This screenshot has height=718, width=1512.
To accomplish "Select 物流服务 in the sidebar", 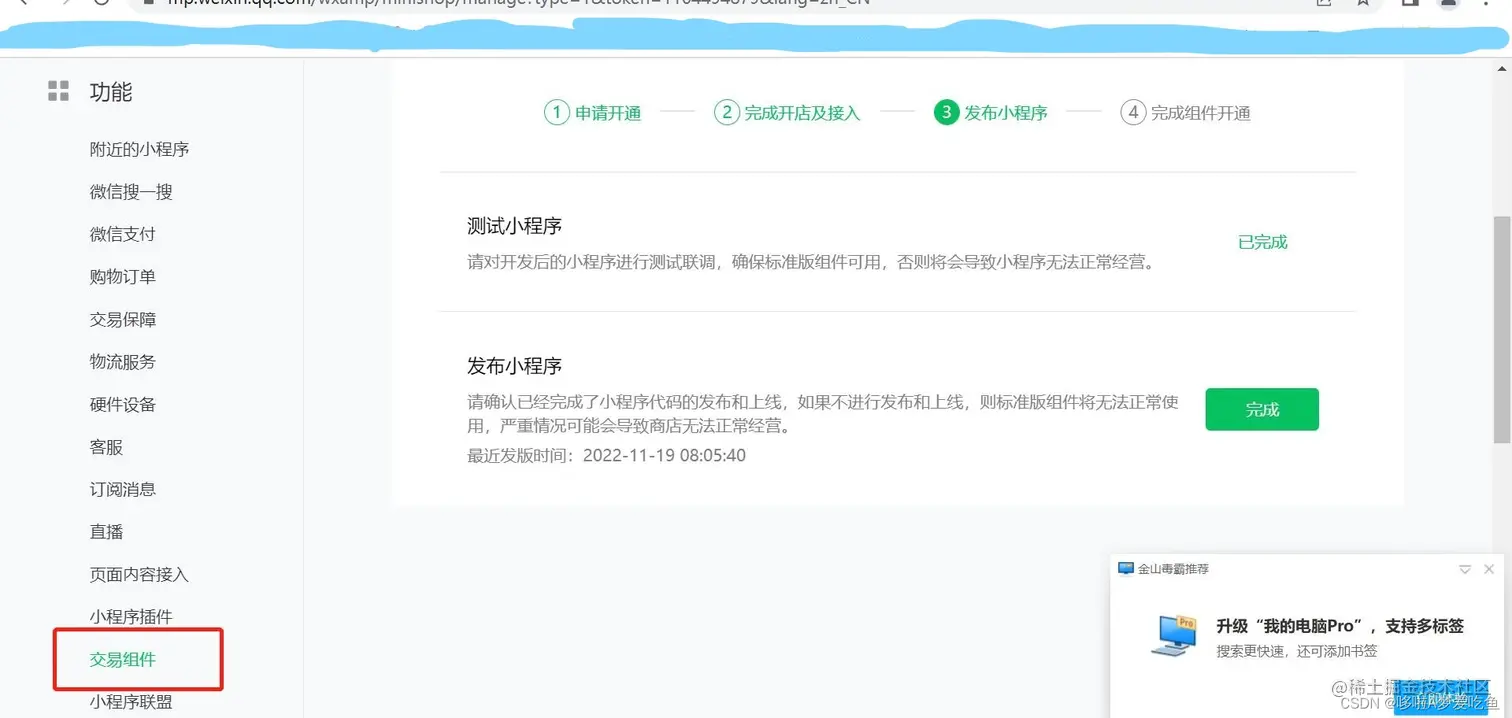I will coord(122,361).
